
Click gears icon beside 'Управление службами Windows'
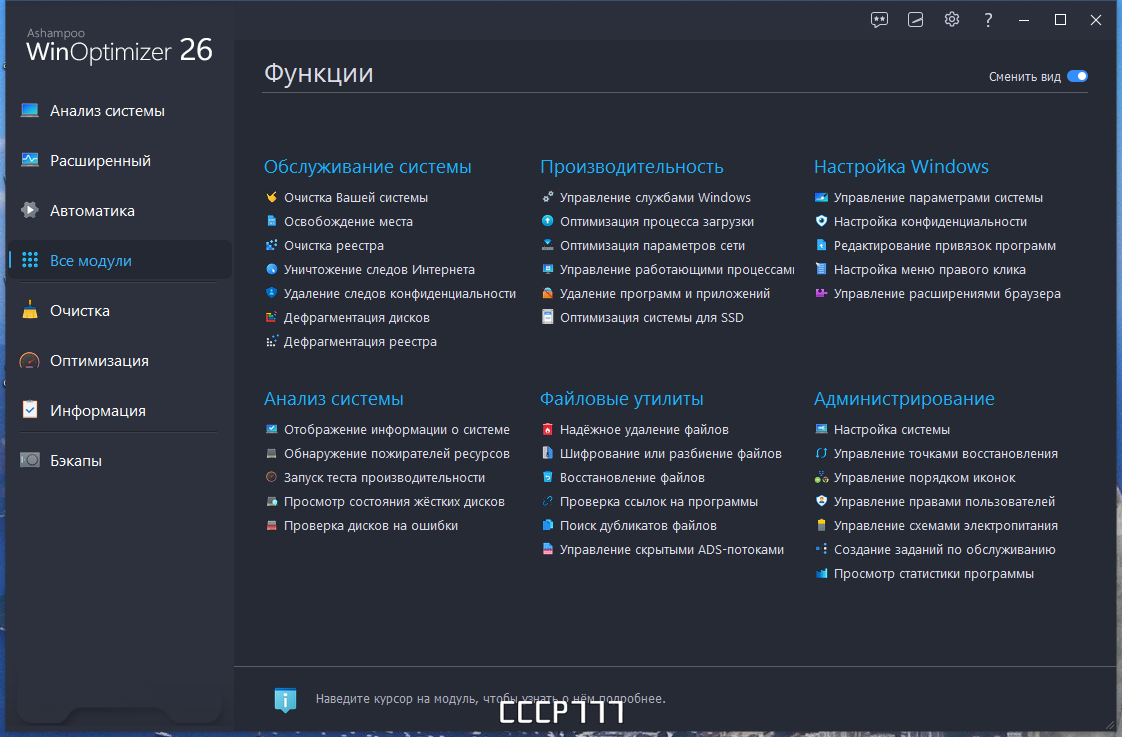pyautogui.click(x=547, y=197)
